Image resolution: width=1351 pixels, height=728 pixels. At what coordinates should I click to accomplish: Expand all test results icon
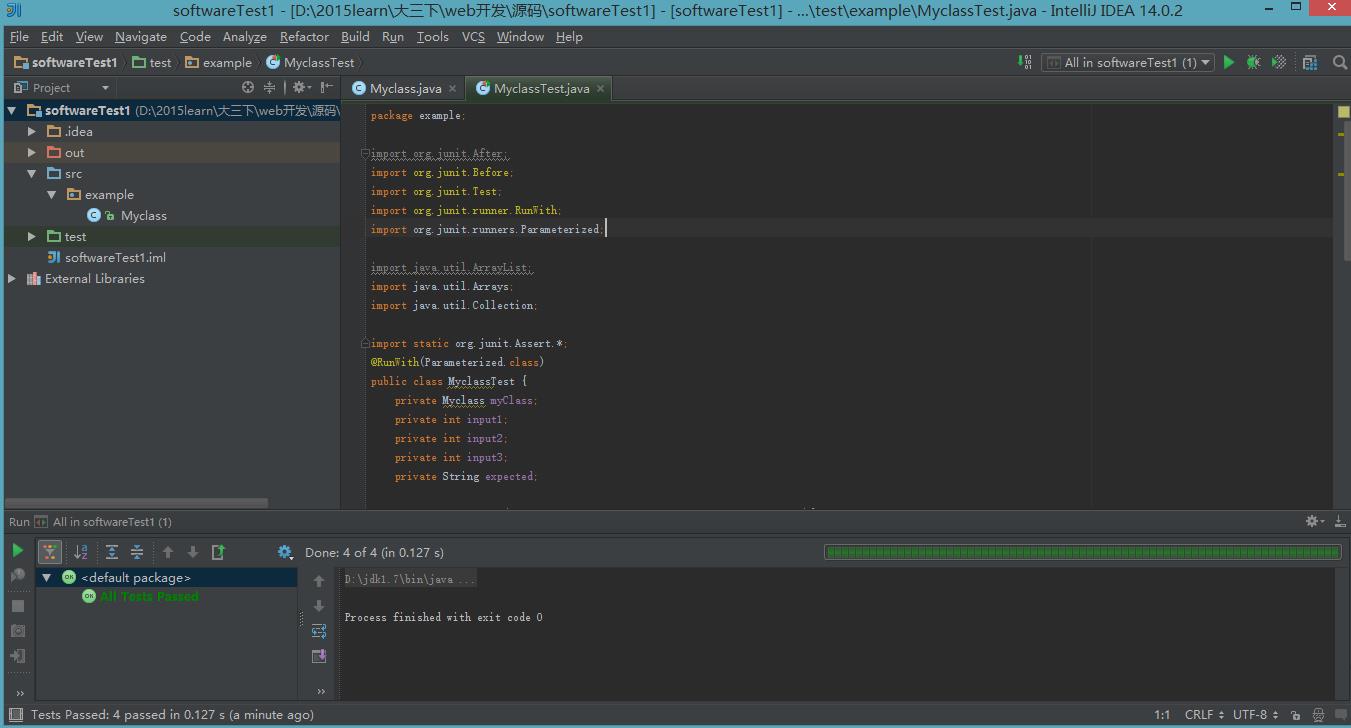click(112, 552)
